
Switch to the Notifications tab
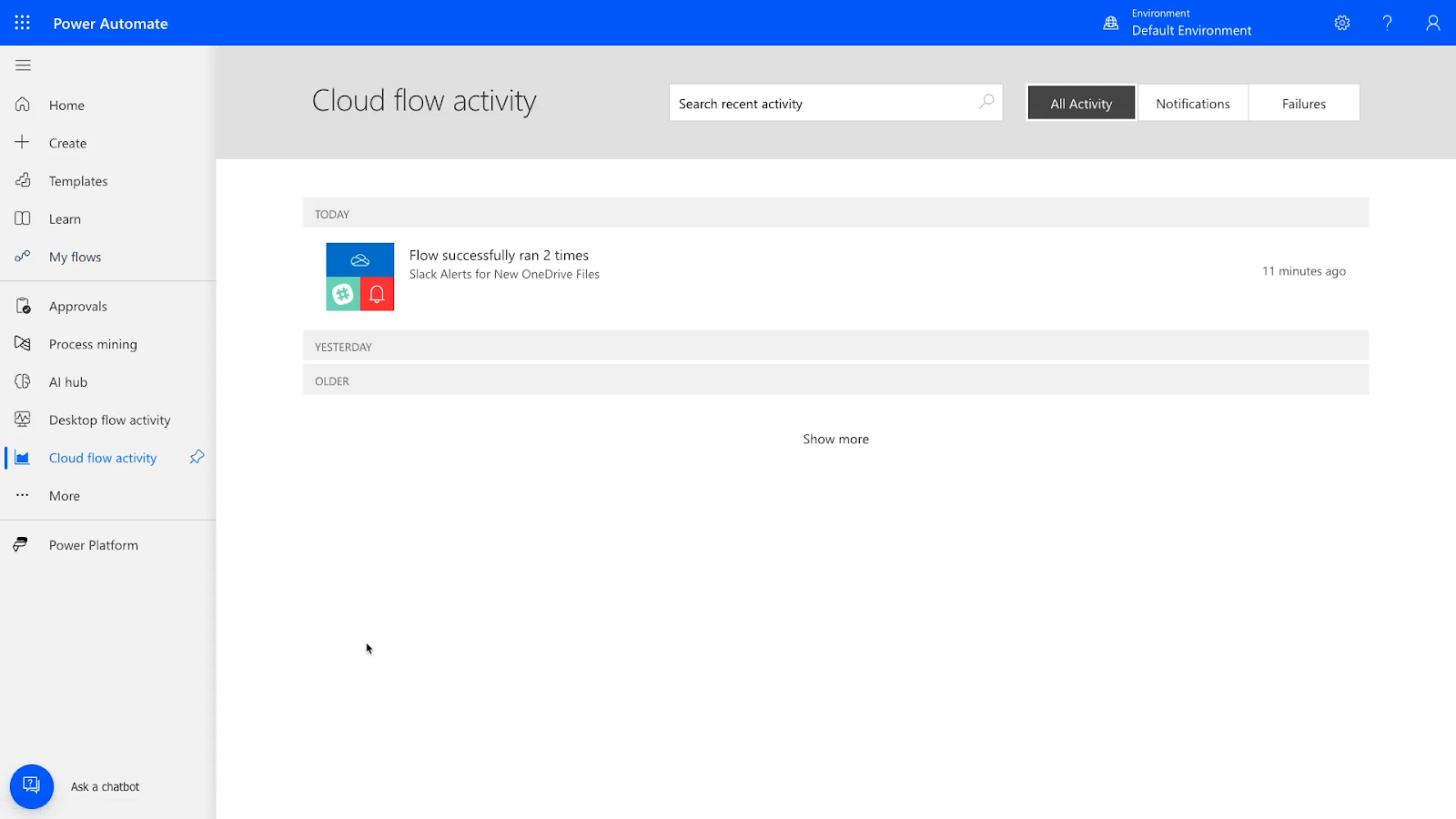point(1193,103)
